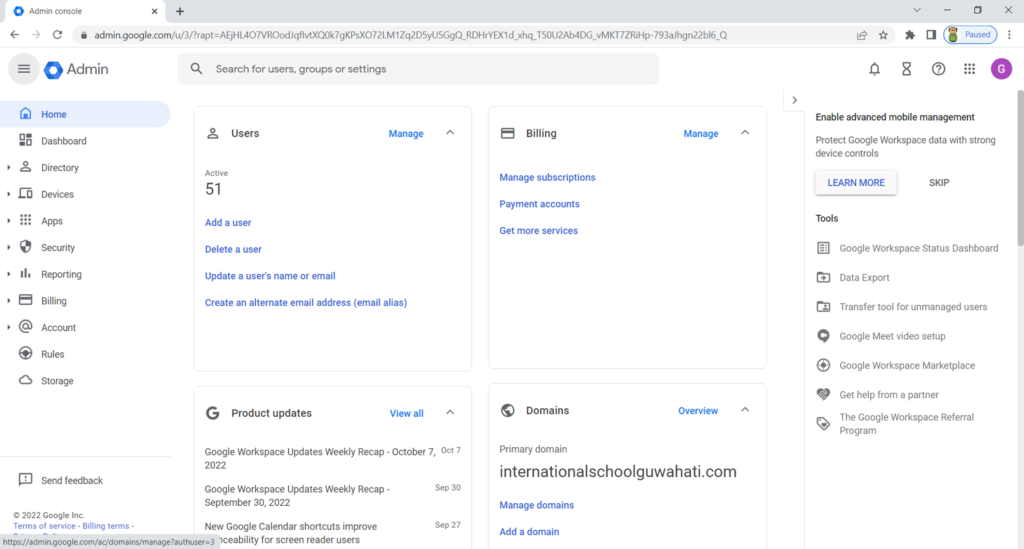This screenshot has width=1024, height=549.
Task: Collapse the Billing card
Action: 744,133
